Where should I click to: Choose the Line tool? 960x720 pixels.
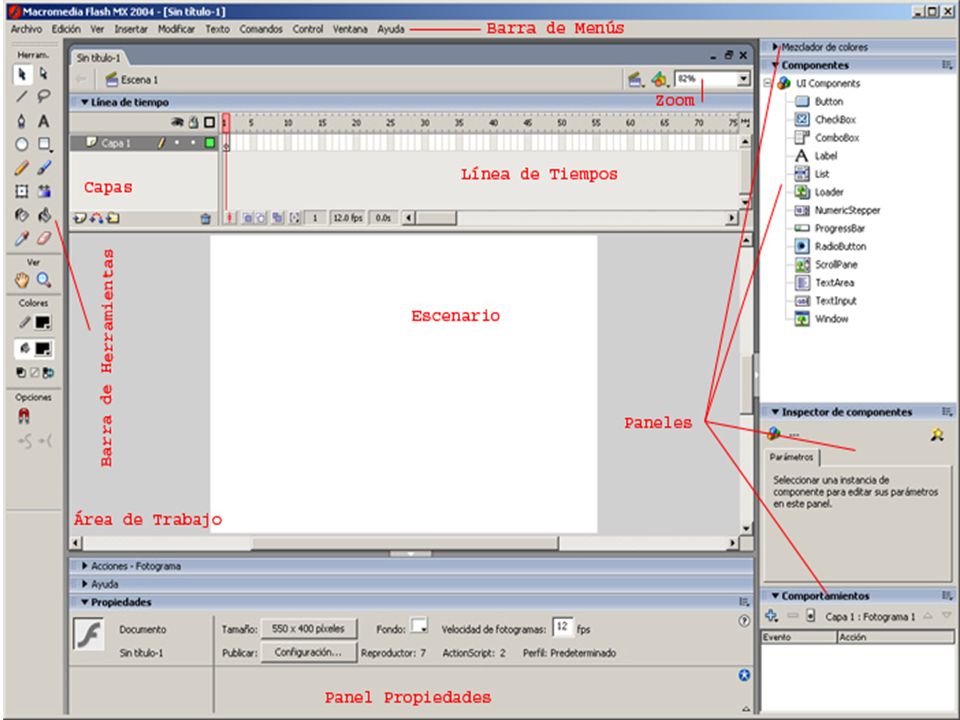click(x=22, y=97)
